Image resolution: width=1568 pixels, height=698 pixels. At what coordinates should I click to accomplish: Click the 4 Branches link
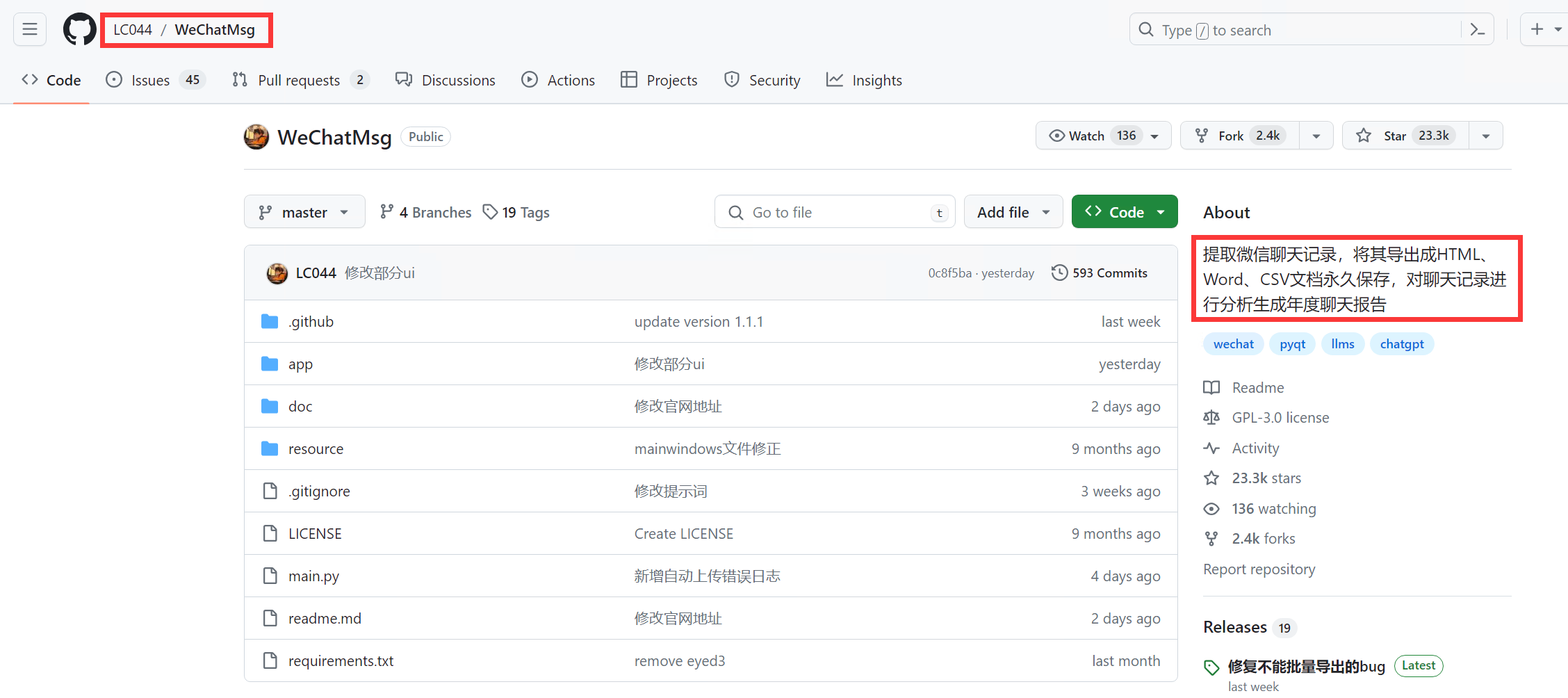(425, 212)
